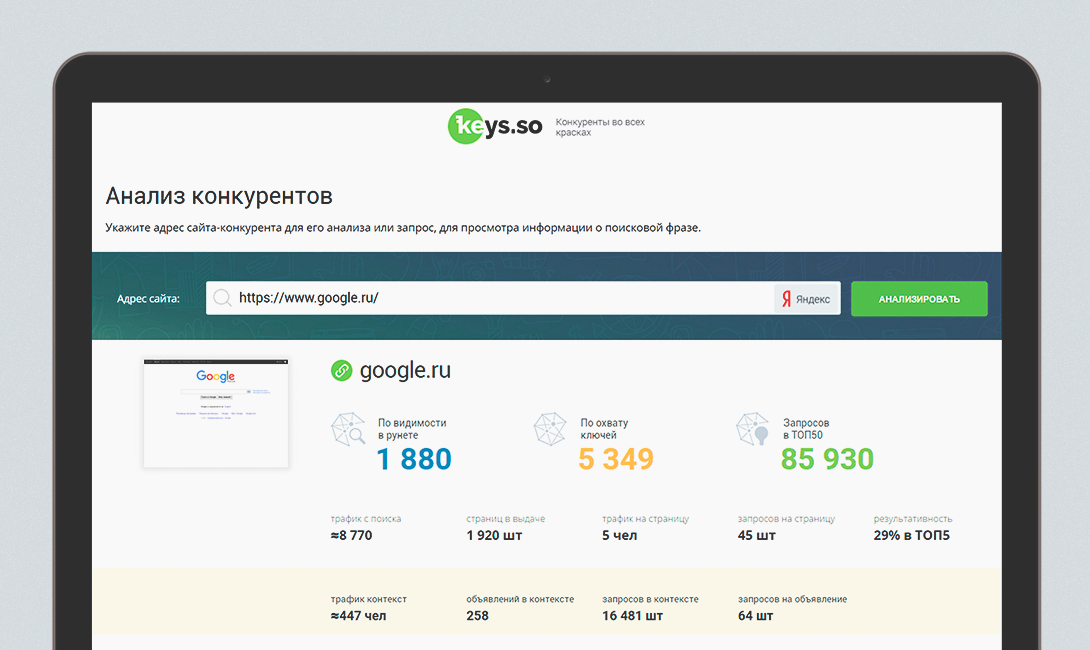Viewport: 1090px width, 650px height.
Task: Click the context queries value 16 481 шт
Action: (x=633, y=616)
